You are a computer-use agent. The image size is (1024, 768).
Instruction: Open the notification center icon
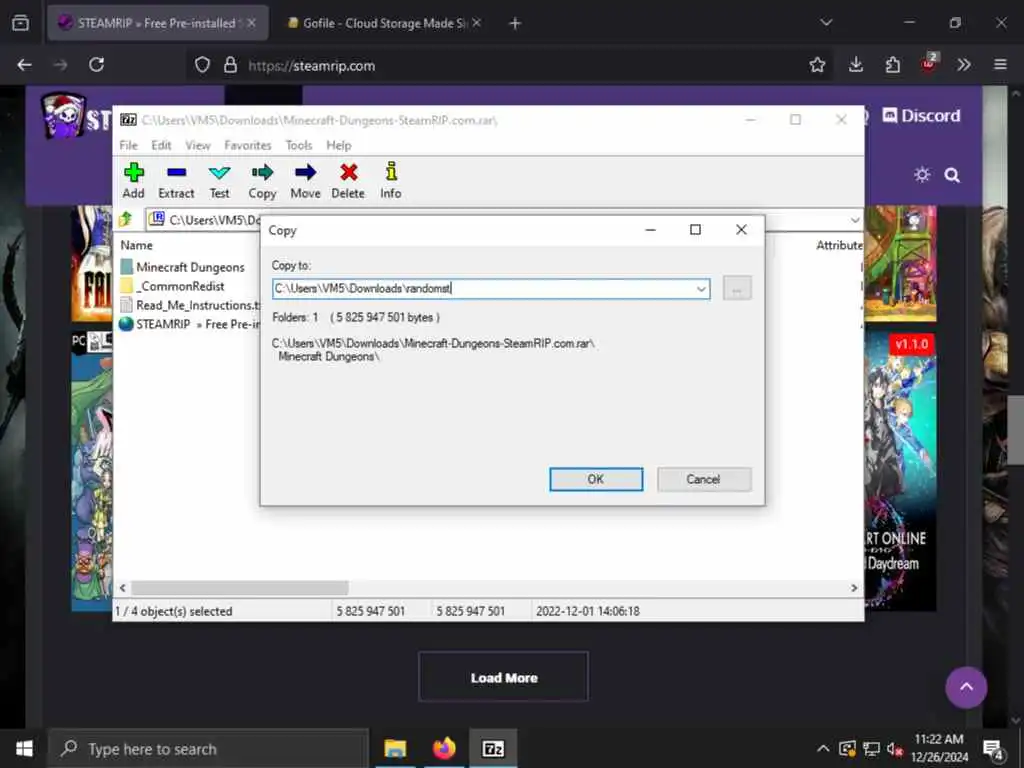pos(993,749)
